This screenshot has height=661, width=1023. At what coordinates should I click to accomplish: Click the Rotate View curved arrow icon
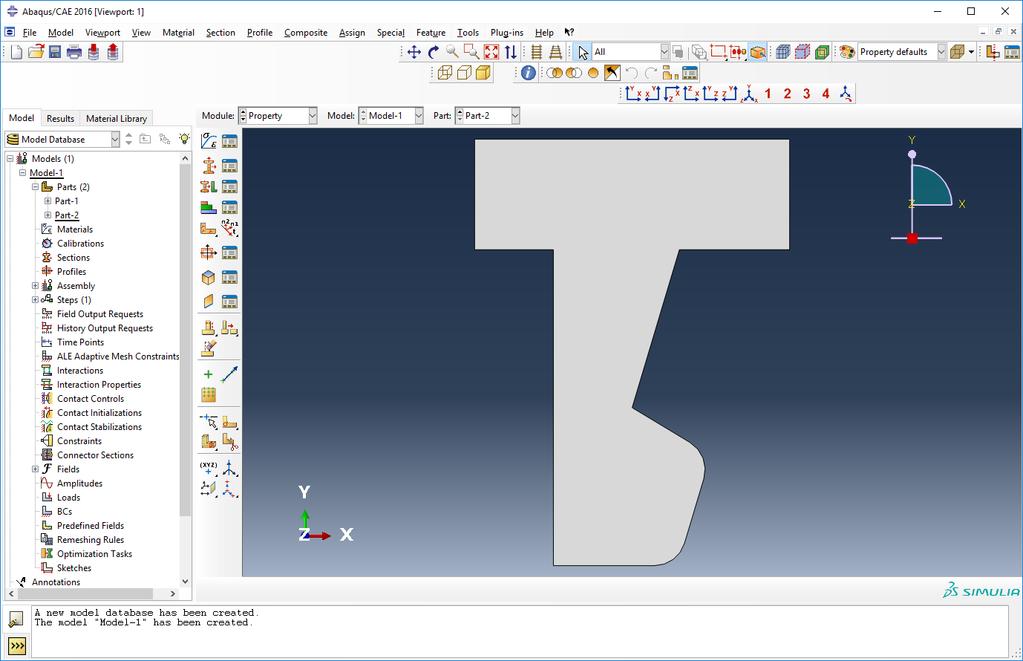433,52
